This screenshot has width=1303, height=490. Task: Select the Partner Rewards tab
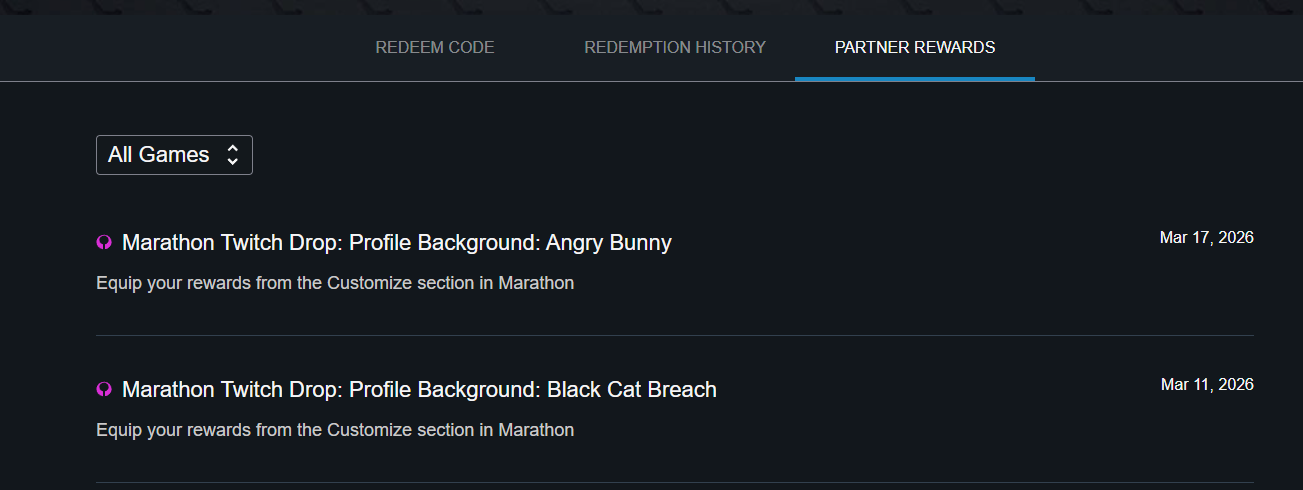pos(915,47)
